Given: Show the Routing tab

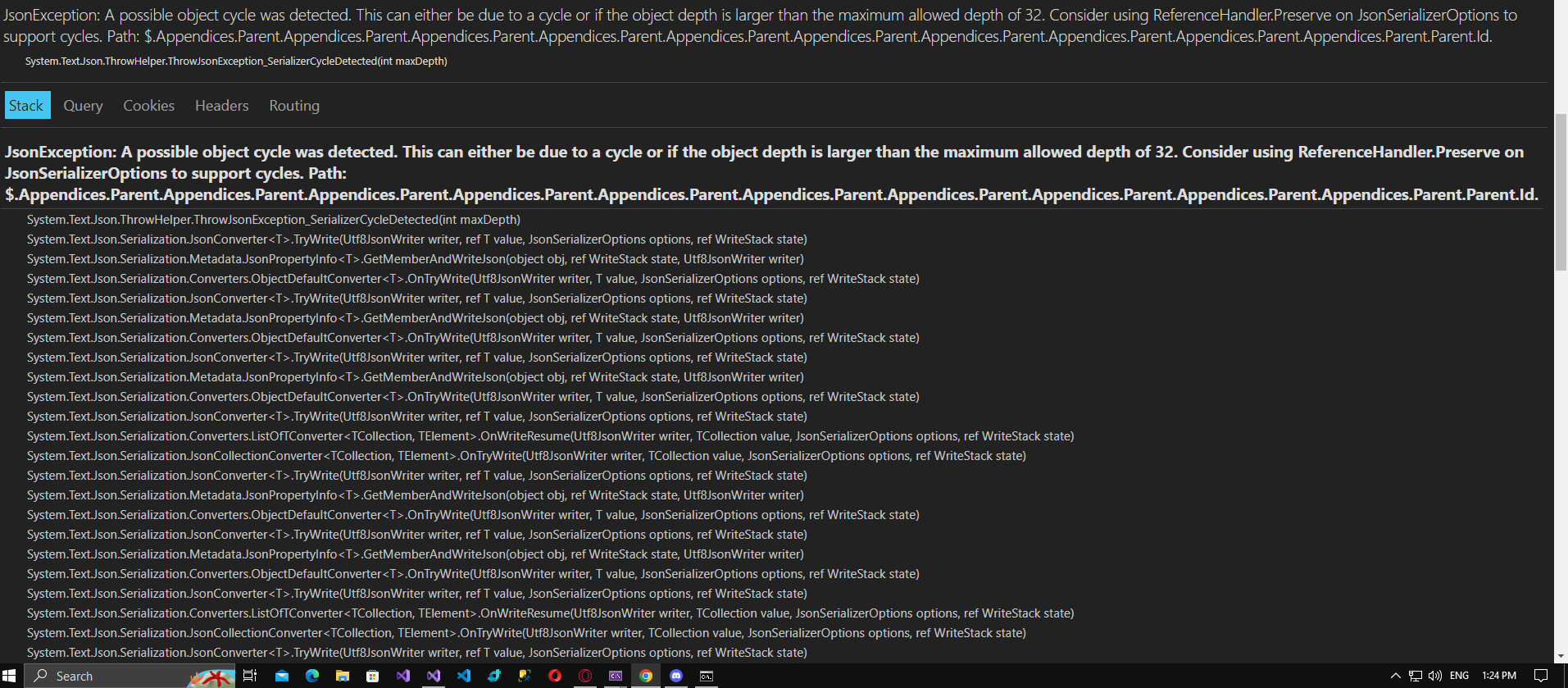Looking at the screenshot, I should (294, 105).
